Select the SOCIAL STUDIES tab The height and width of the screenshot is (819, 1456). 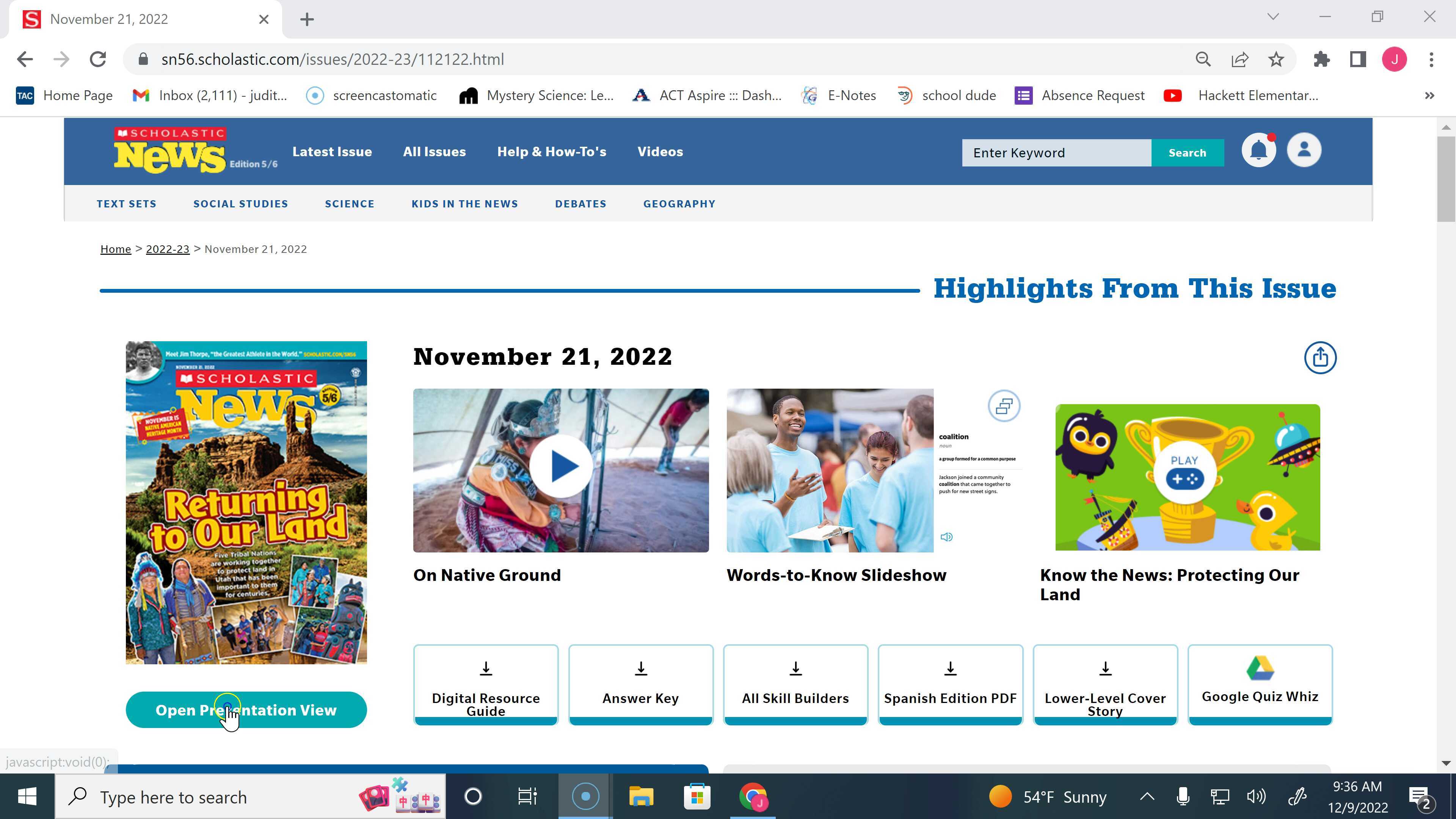click(x=240, y=204)
